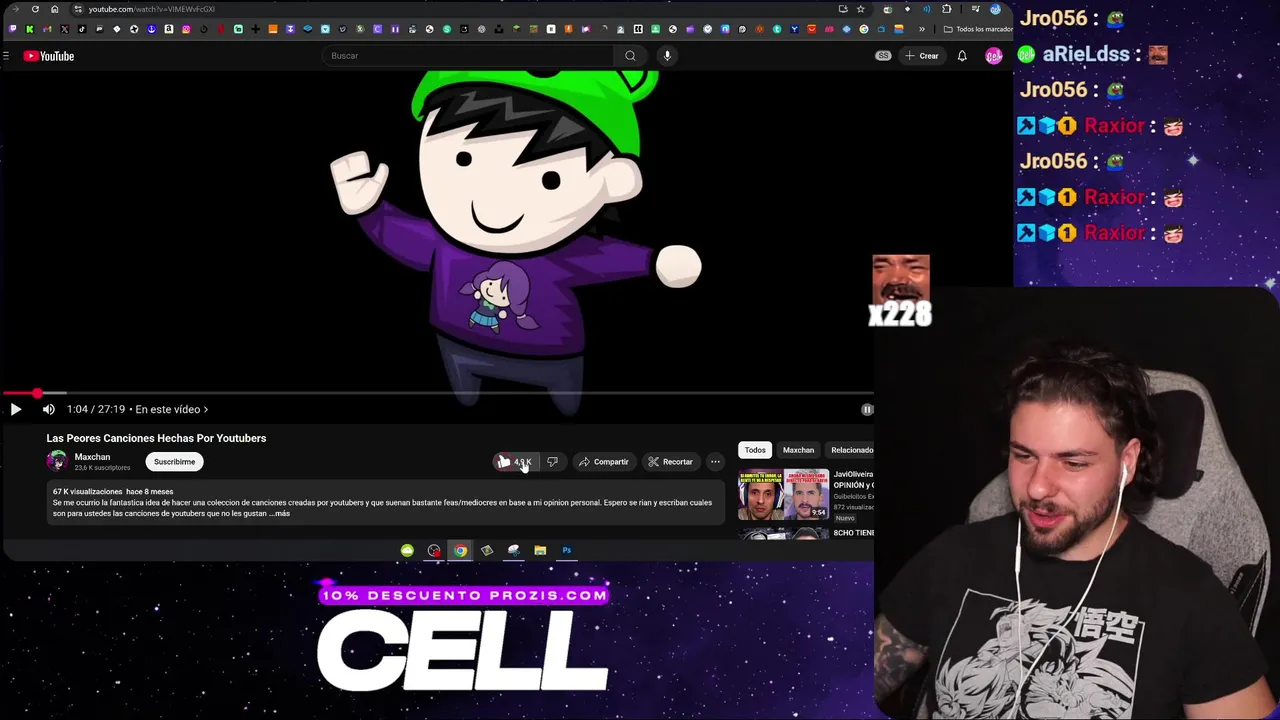
Task: Open Todos los marcadores folder
Action: pyautogui.click(x=978, y=29)
